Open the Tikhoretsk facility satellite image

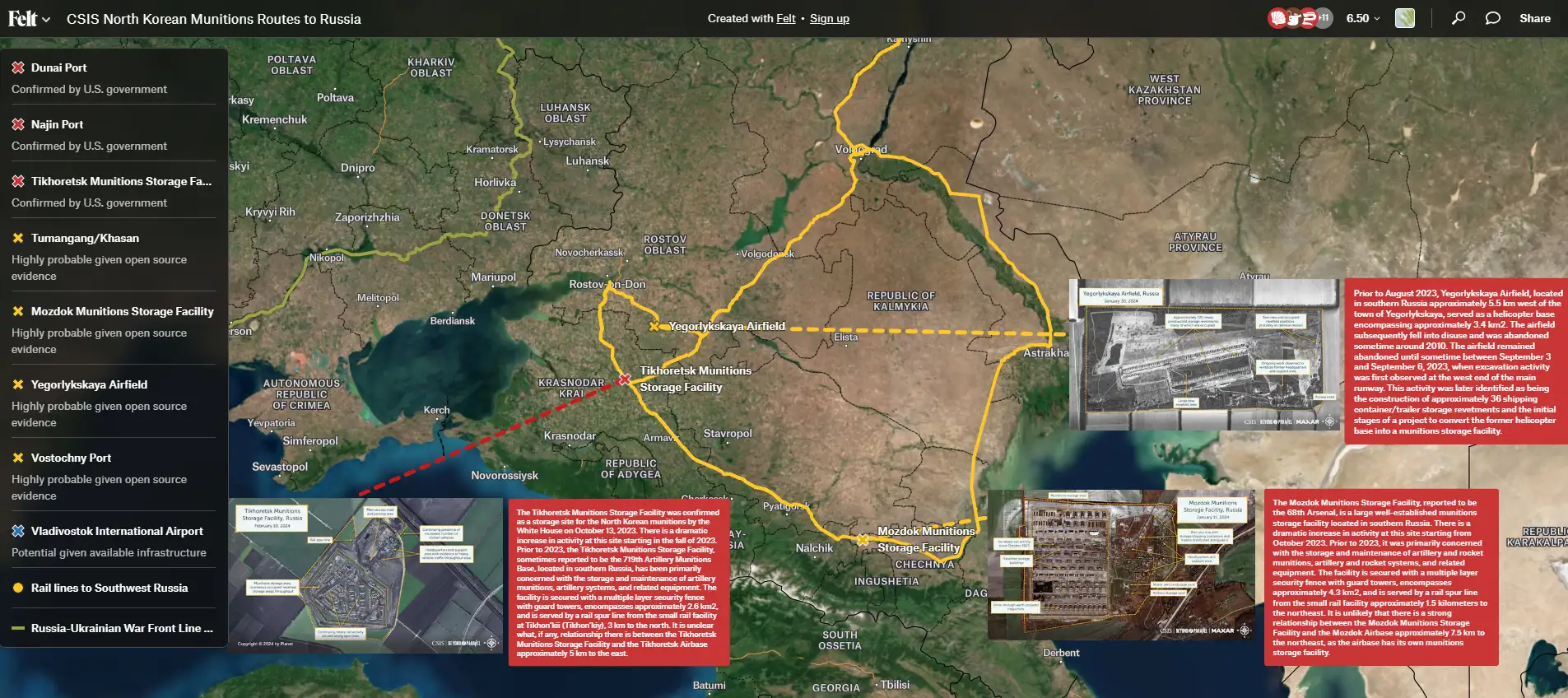pos(365,575)
